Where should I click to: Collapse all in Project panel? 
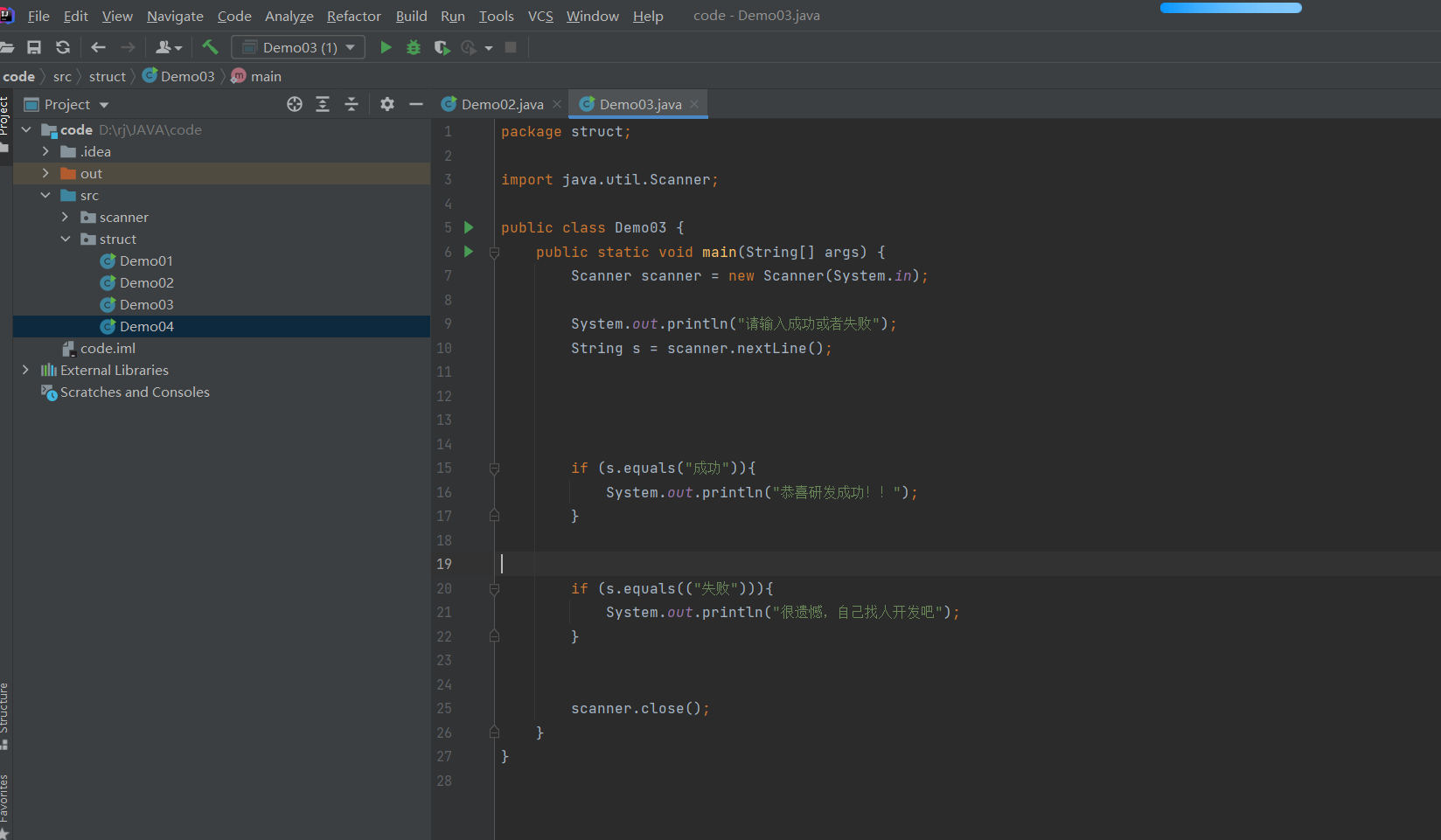[352, 105]
